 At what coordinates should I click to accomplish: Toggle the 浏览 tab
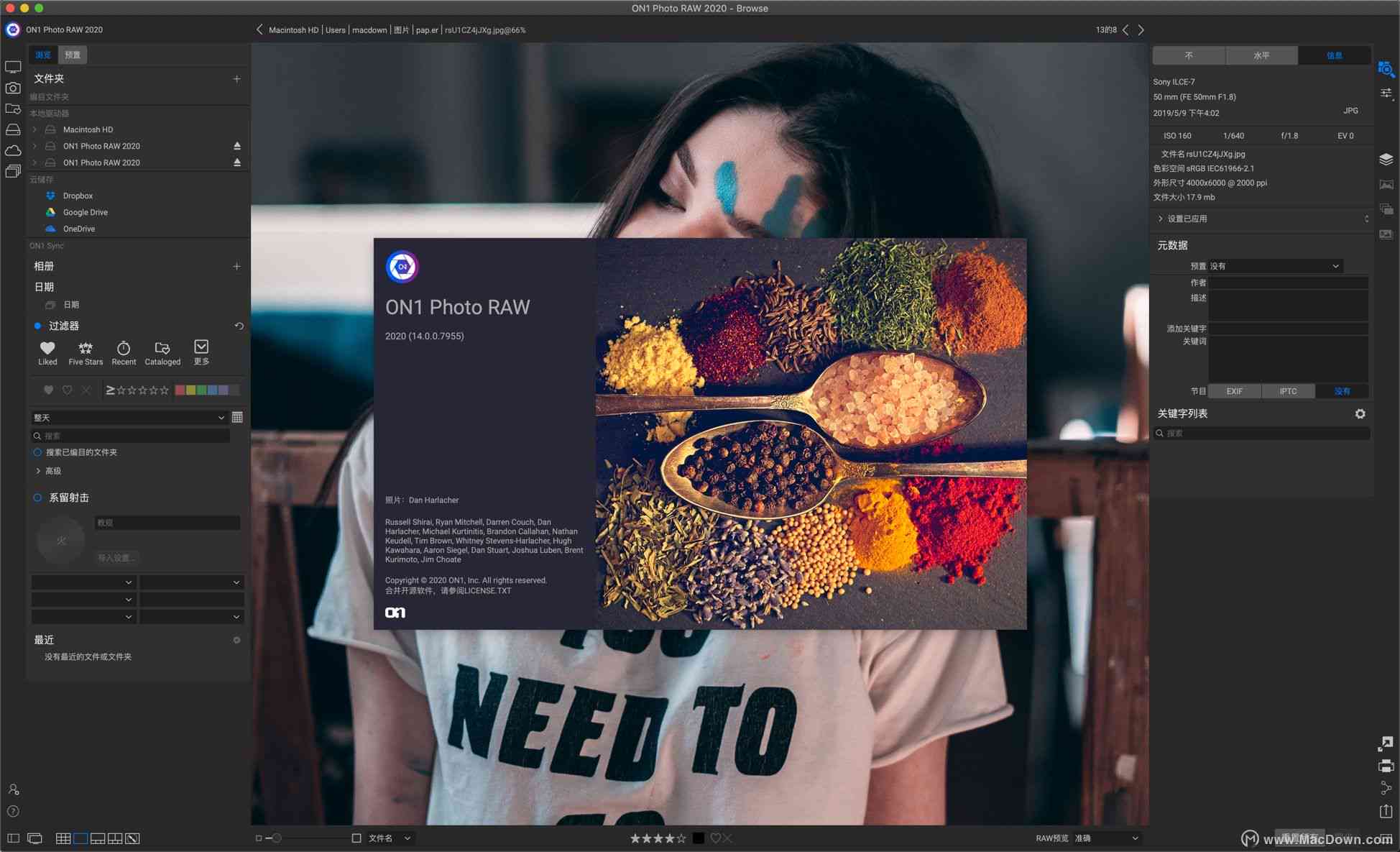point(40,53)
